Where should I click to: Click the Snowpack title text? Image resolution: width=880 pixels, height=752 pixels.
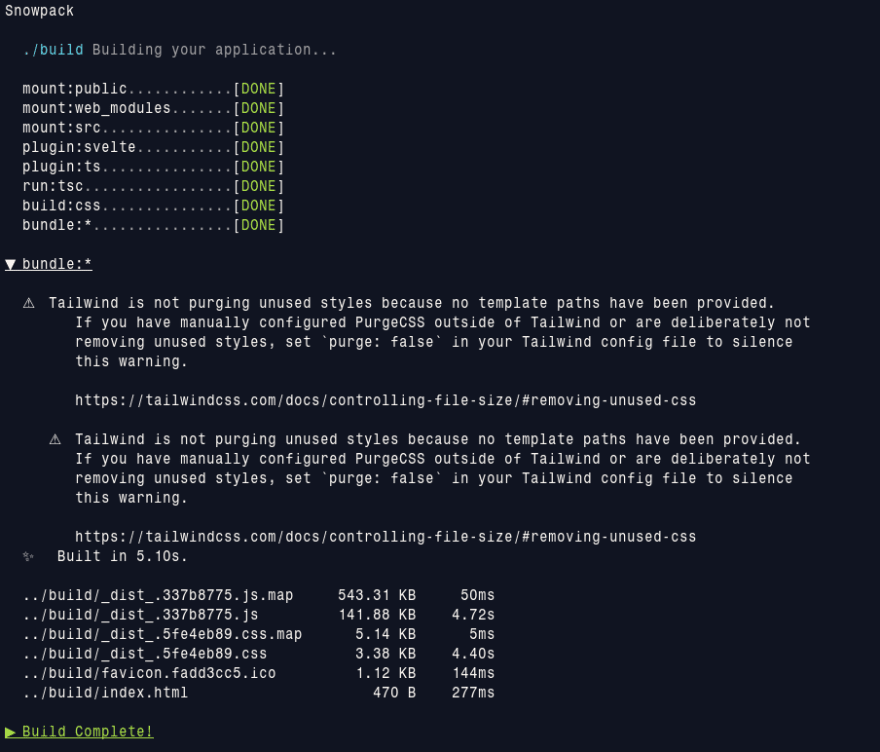39,11
